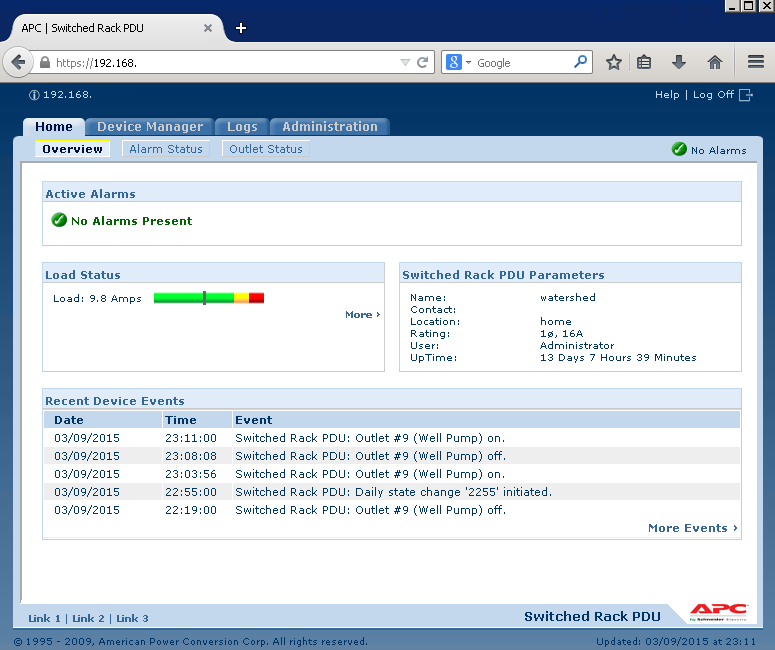Screen dimensions: 775x650
Task: Open the Administration tab
Action: pos(330,127)
